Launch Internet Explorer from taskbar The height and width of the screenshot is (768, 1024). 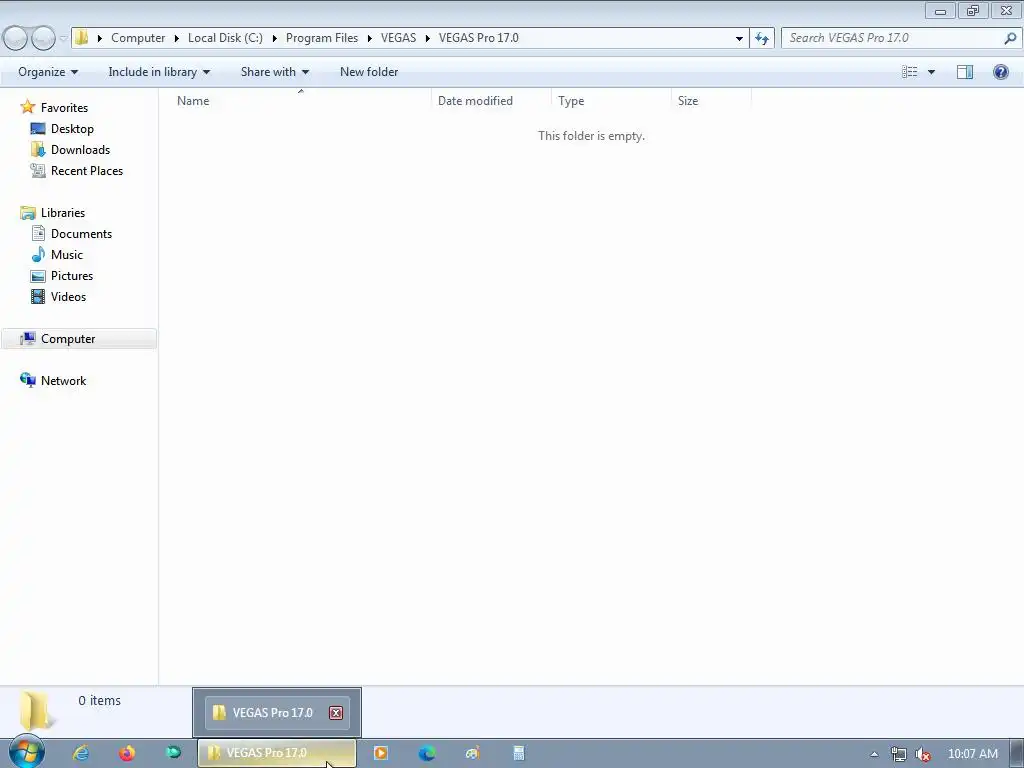click(81, 753)
